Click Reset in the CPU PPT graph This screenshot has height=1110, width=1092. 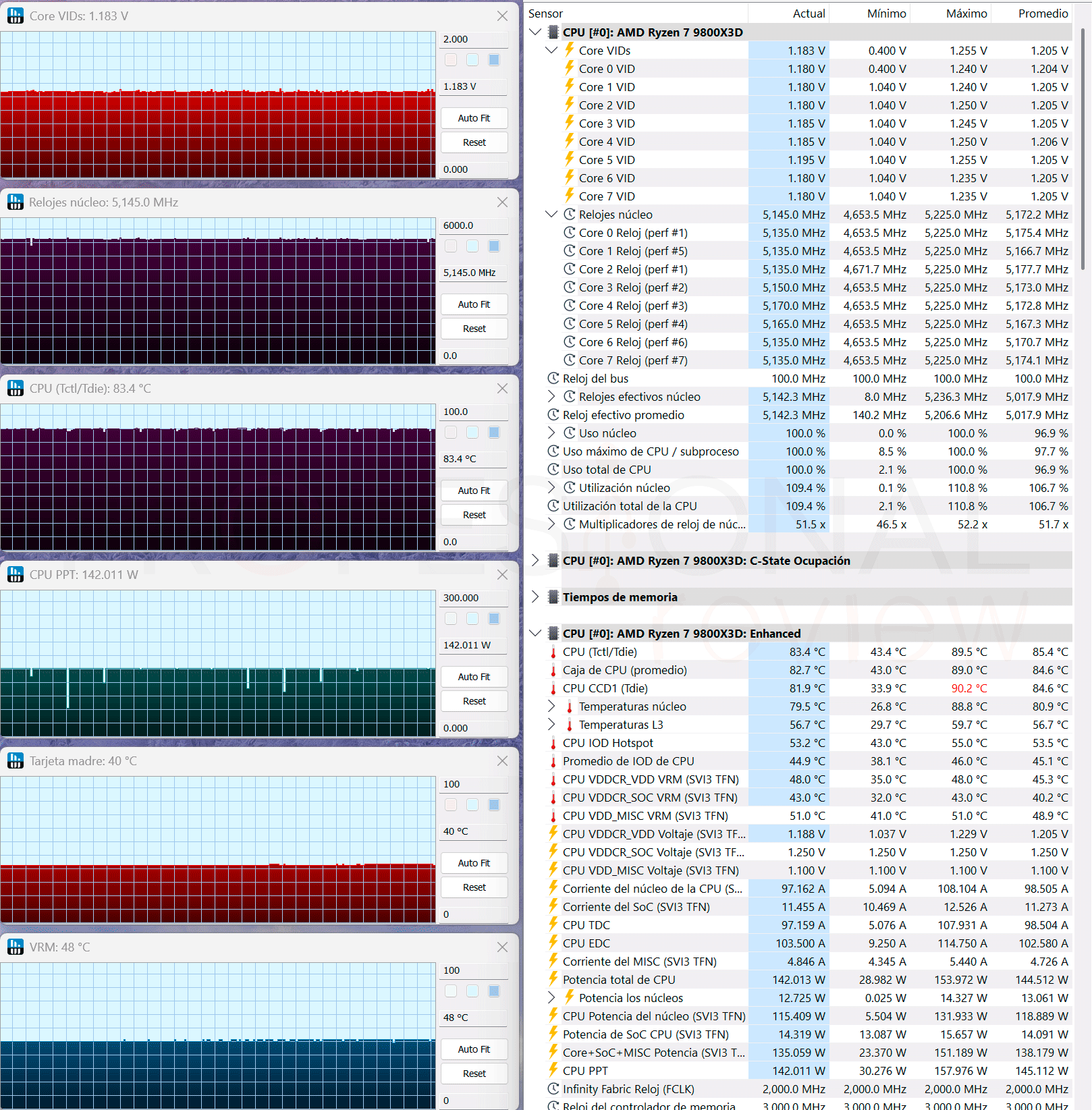(x=474, y=701)
